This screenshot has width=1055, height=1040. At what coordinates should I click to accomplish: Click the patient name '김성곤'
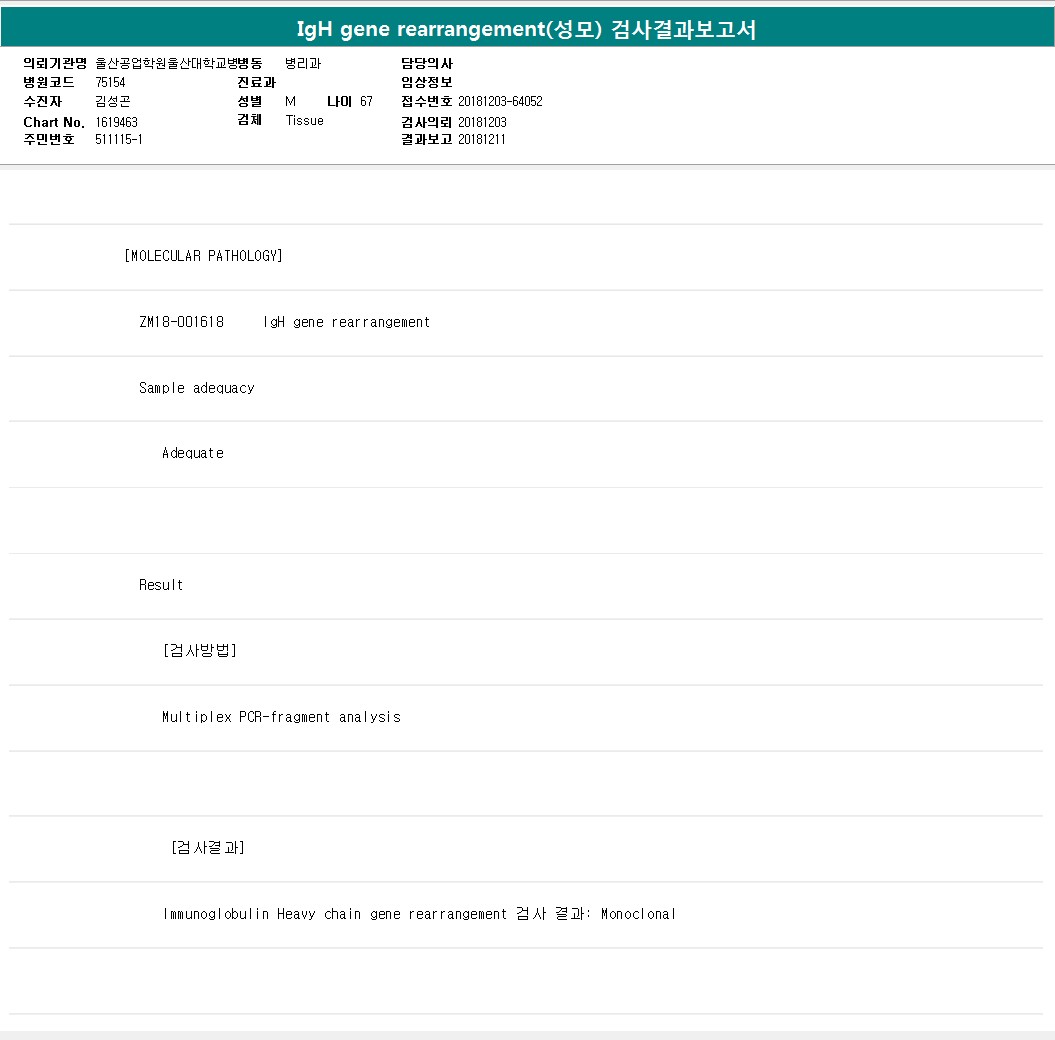coord(112,101)
